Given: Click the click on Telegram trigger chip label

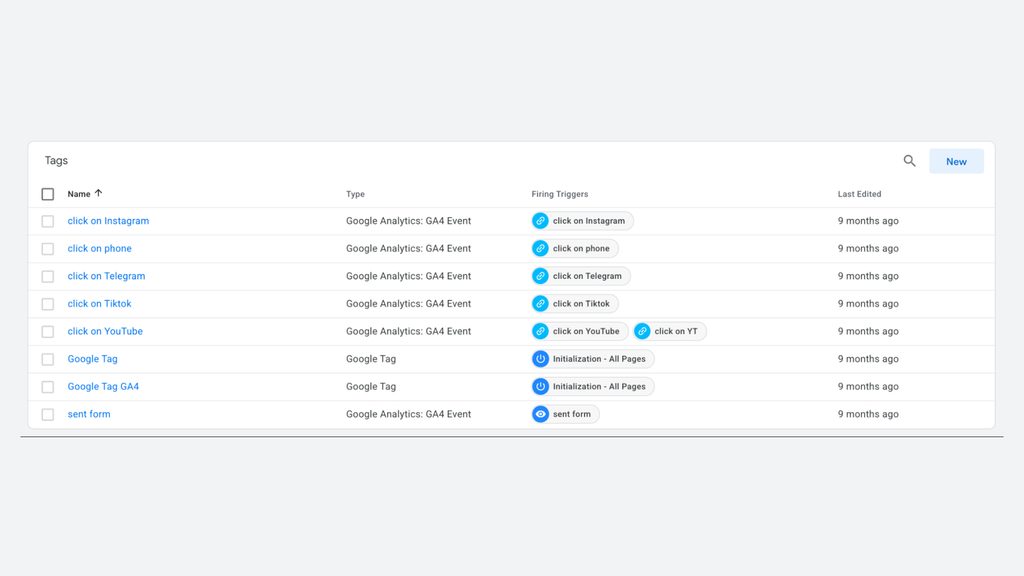Looking at the screenshot, I should point(587,276).
